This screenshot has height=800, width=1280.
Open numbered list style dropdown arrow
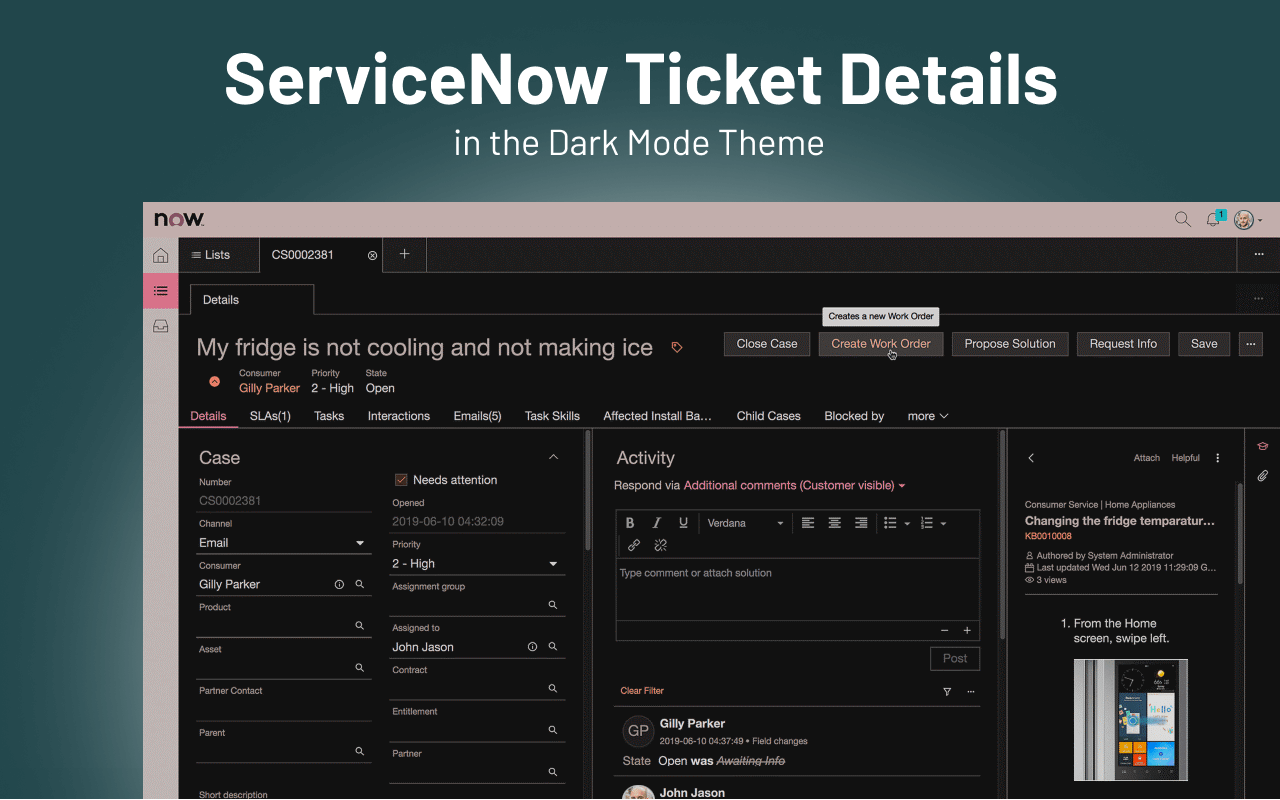(943, 524)
